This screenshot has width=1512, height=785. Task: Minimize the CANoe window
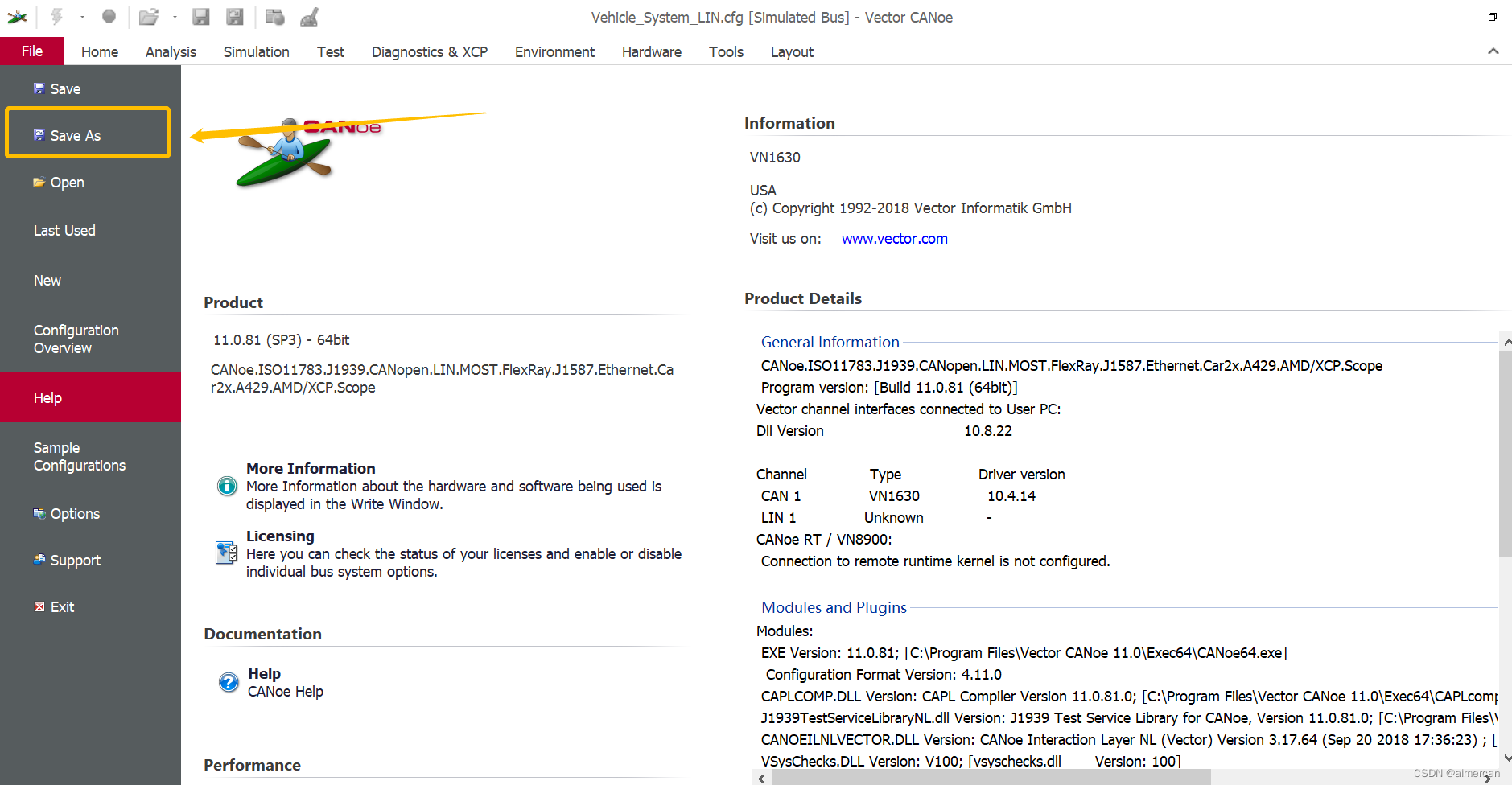1462,18
